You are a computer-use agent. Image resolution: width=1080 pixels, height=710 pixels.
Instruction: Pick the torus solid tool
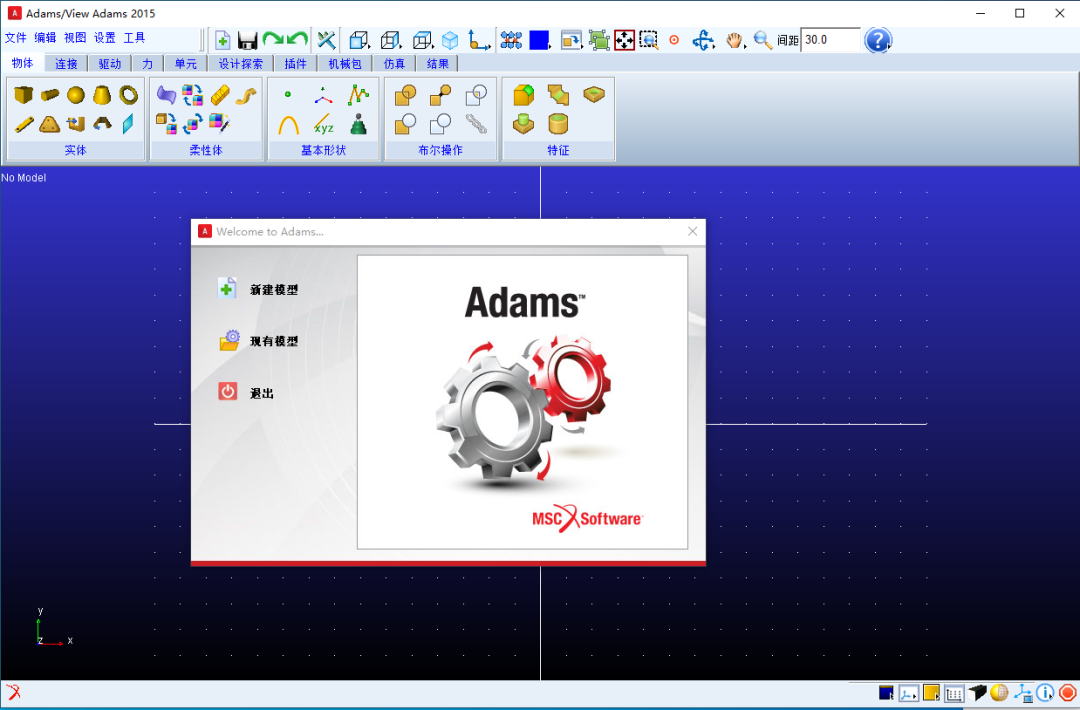coord(129,94)
